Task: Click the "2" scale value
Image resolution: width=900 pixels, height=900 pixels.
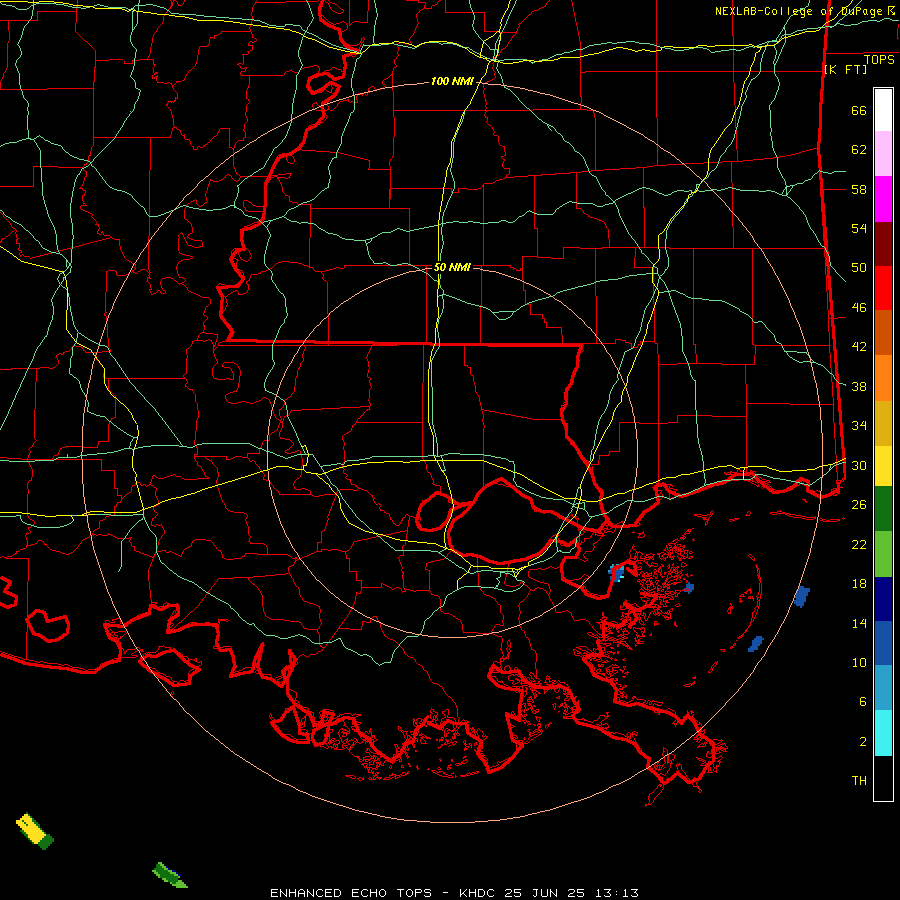Action: click(863, 742)
